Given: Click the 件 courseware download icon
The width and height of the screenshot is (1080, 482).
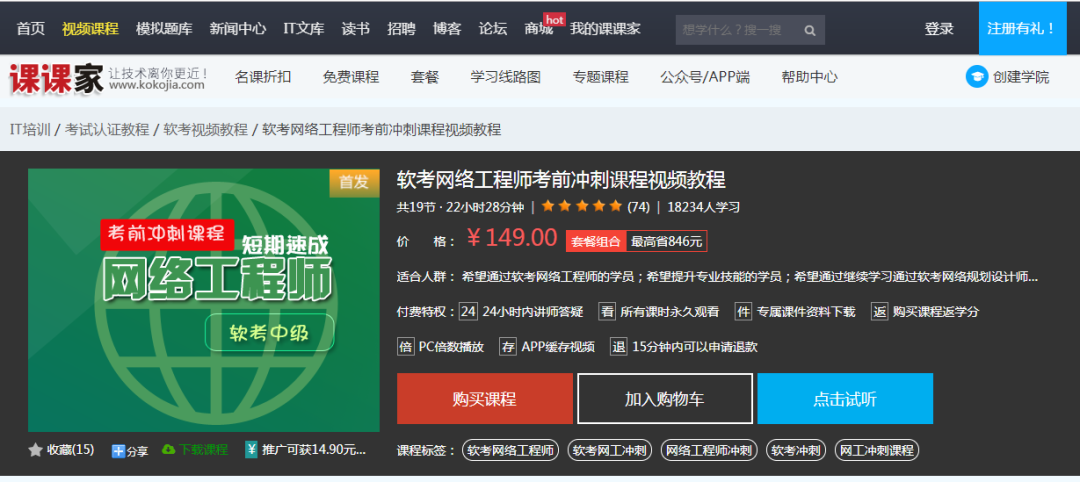Looking at the screenshot, I should 743,311.
